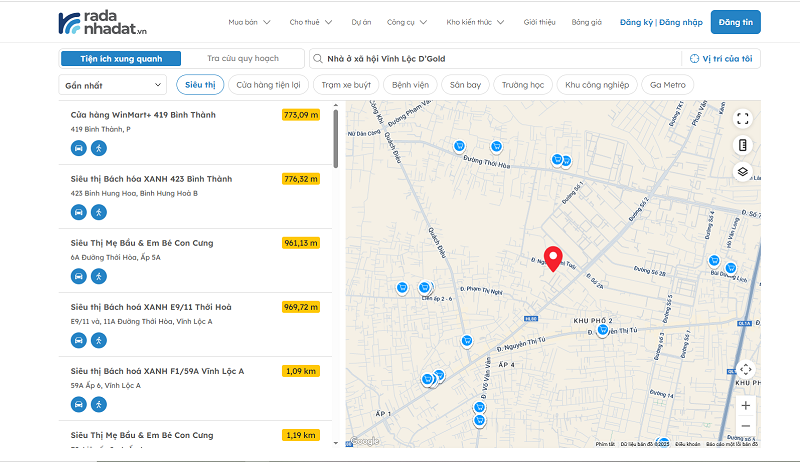The height and width of the screenshot is (462, 800).
Task: Select the Ga Metro filter chip
Action: pos(668,85)
